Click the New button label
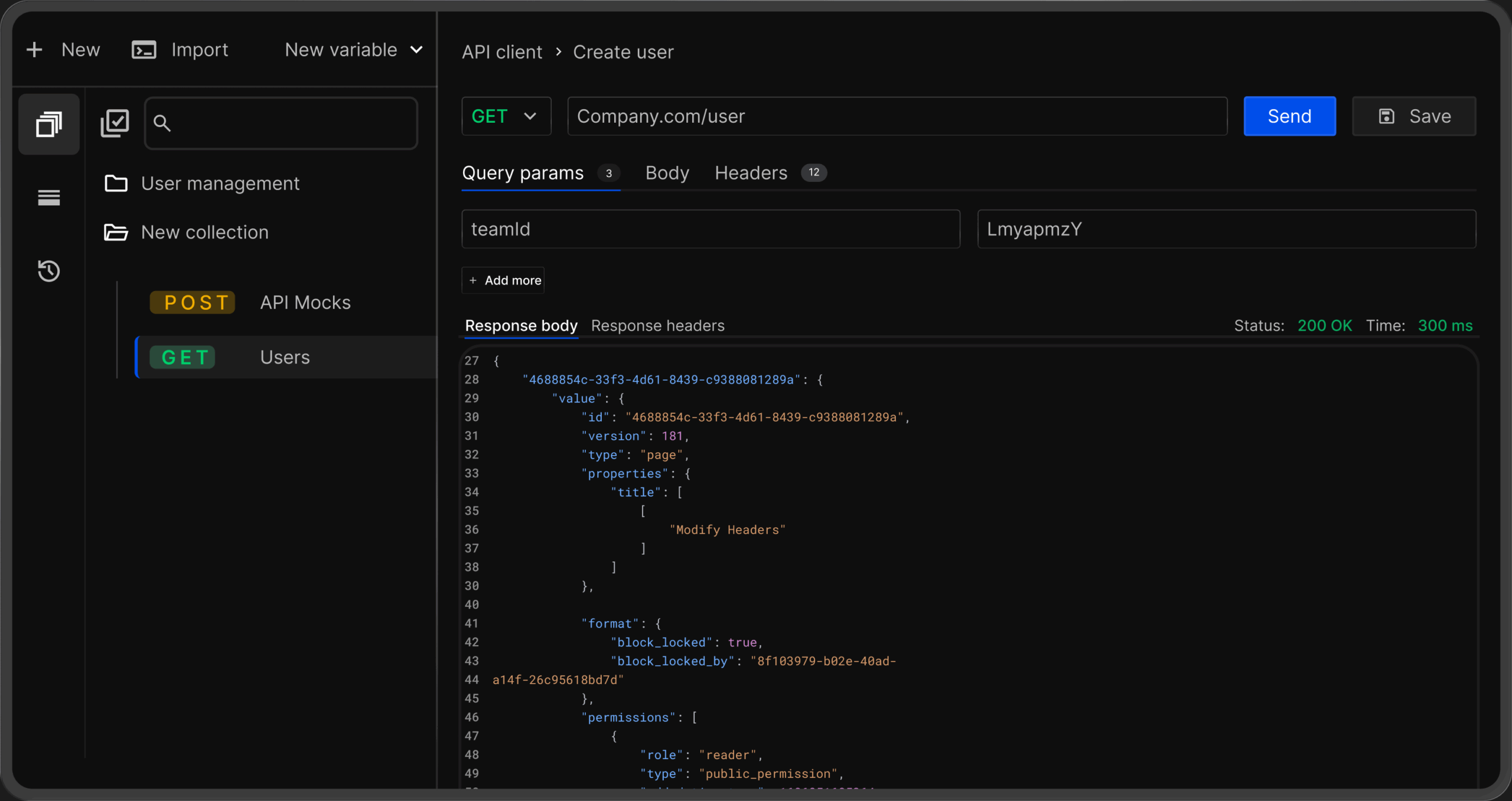This screenshot has width=1512, height=801. (81, 50)
